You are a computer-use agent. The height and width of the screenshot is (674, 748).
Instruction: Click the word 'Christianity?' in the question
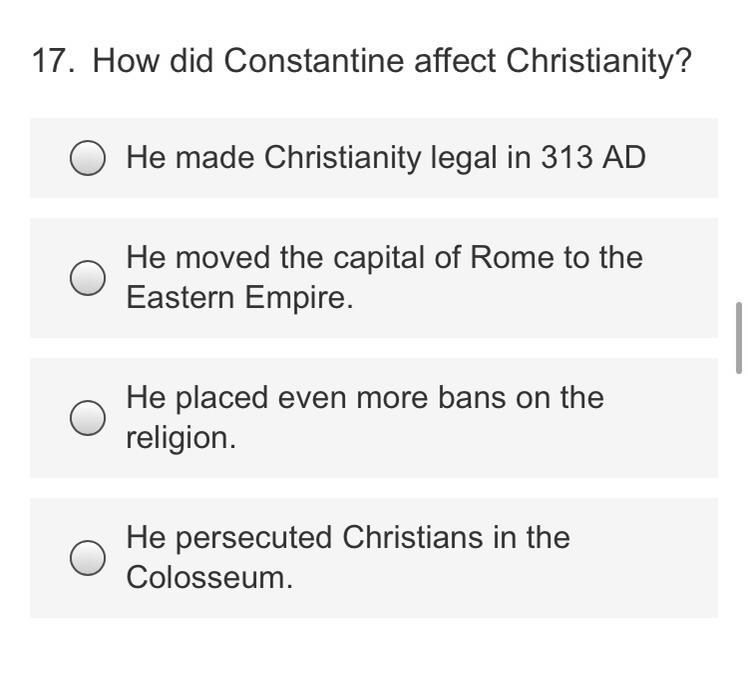599,61
